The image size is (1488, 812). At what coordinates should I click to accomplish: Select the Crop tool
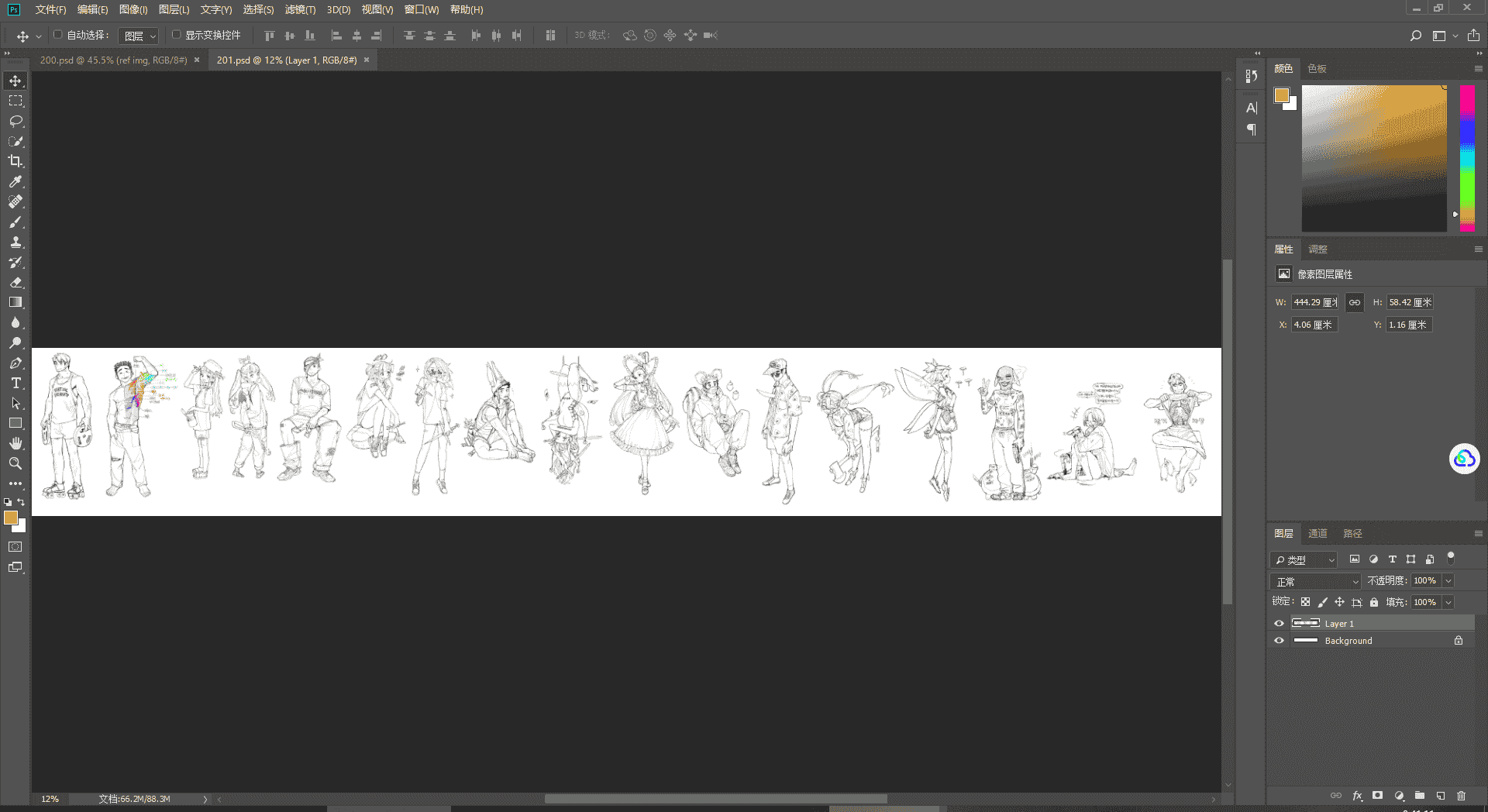15,161
